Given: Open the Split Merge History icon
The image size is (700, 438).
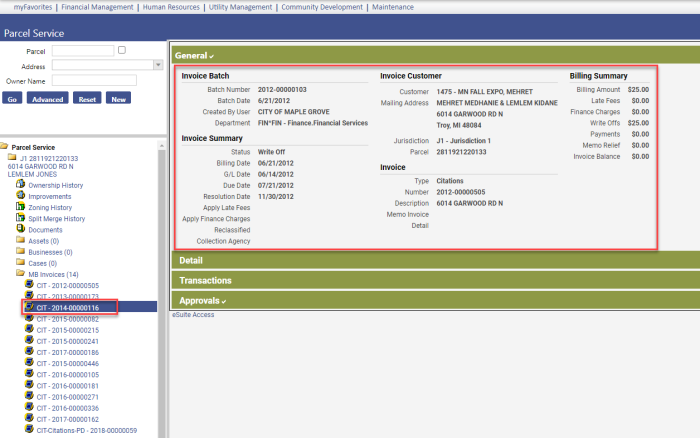Looking at the screenshot, I should (21, 217).
